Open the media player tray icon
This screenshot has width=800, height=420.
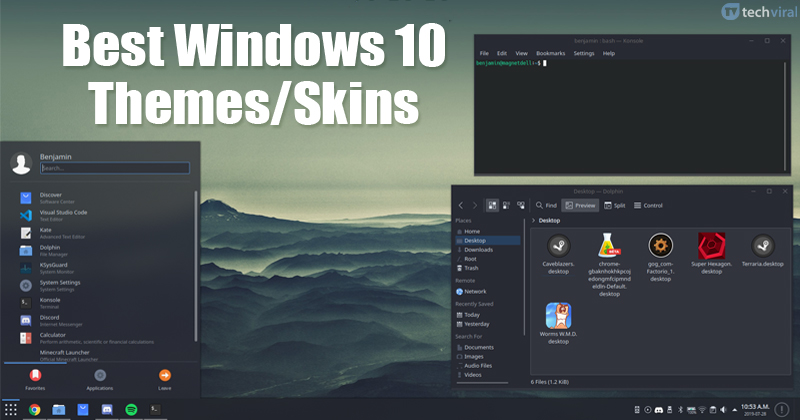648,410
